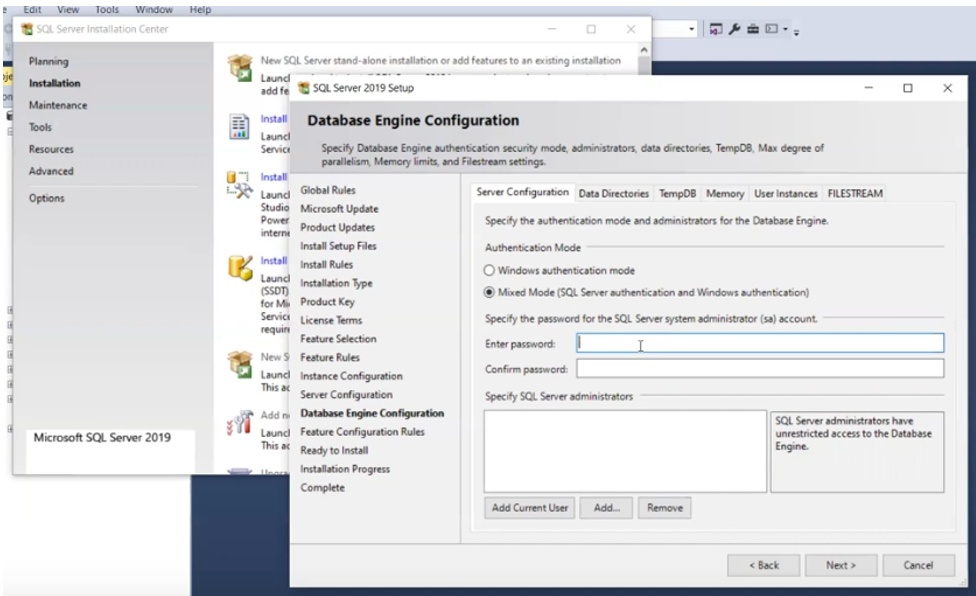The image size is (976, 596).
Task: Click the wrench toolbar icon
Action: click(x=735, y=28)
